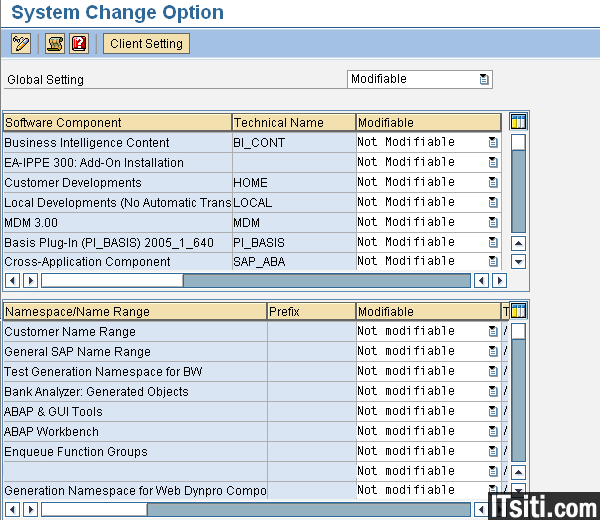Open Global Setting Modifiable dropdown
This screenshot has width=600, height=520.
tap(484, 79)
